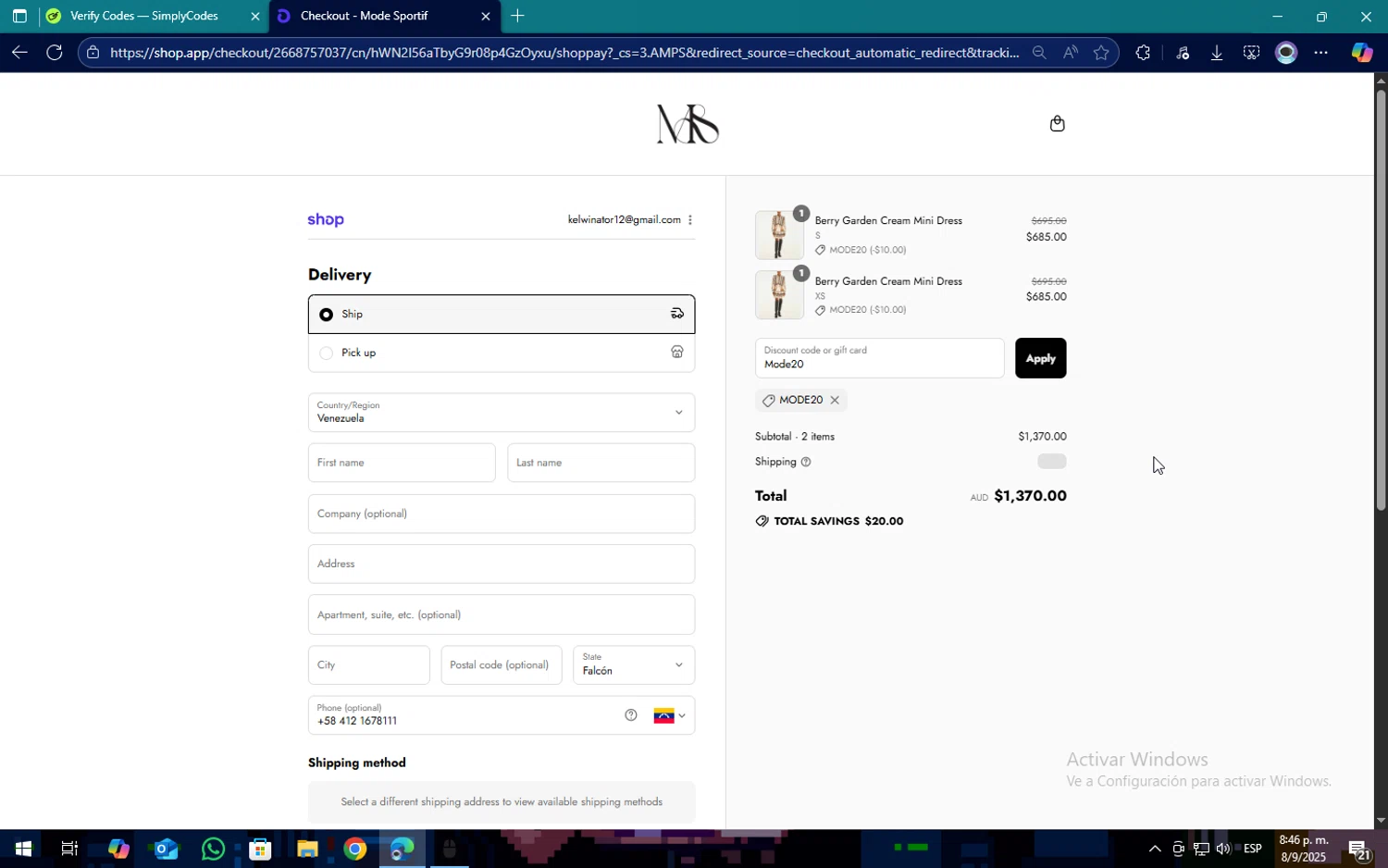Close the Verify Codes tab
The image size is (1388, 868).
[x=255, y=16]
